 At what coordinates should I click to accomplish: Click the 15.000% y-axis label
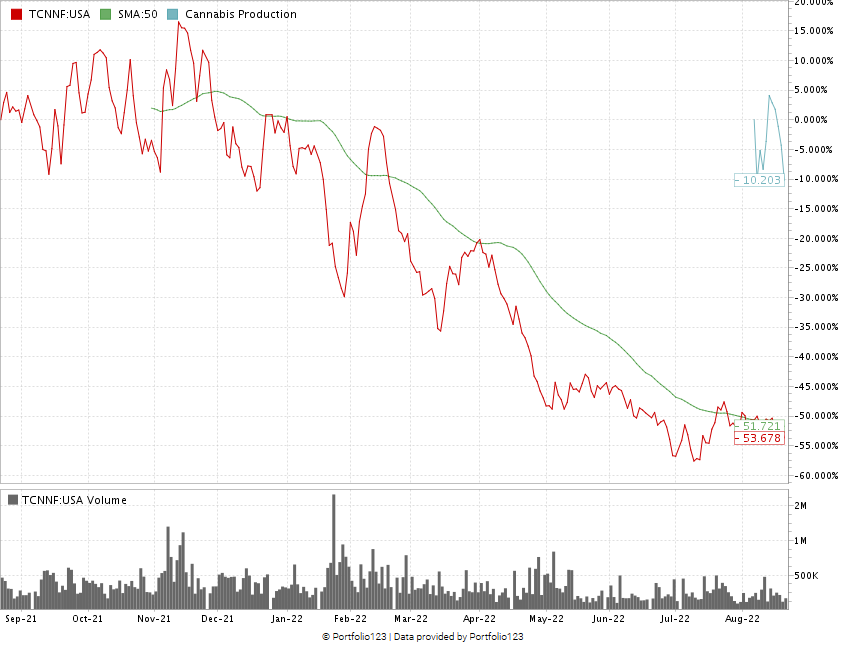(814, 31)
